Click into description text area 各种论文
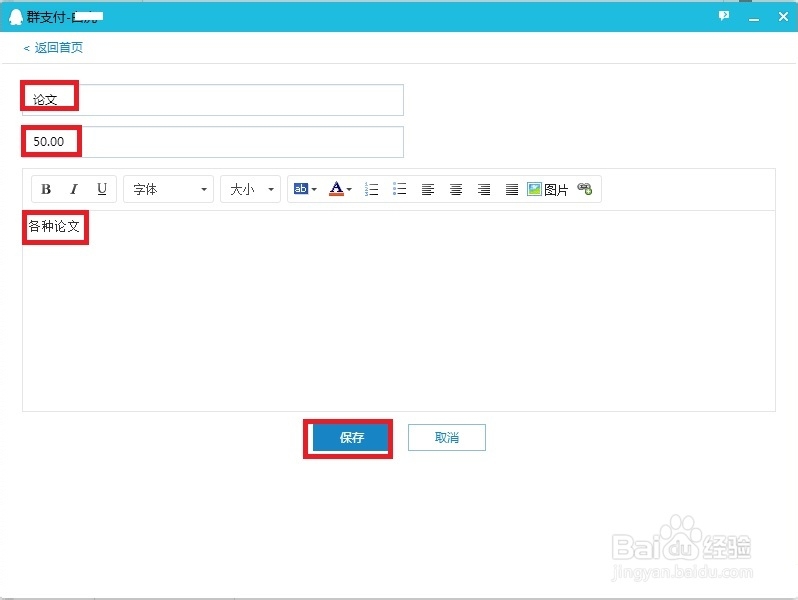Screen dimensions: 798x600 [399, 310]
